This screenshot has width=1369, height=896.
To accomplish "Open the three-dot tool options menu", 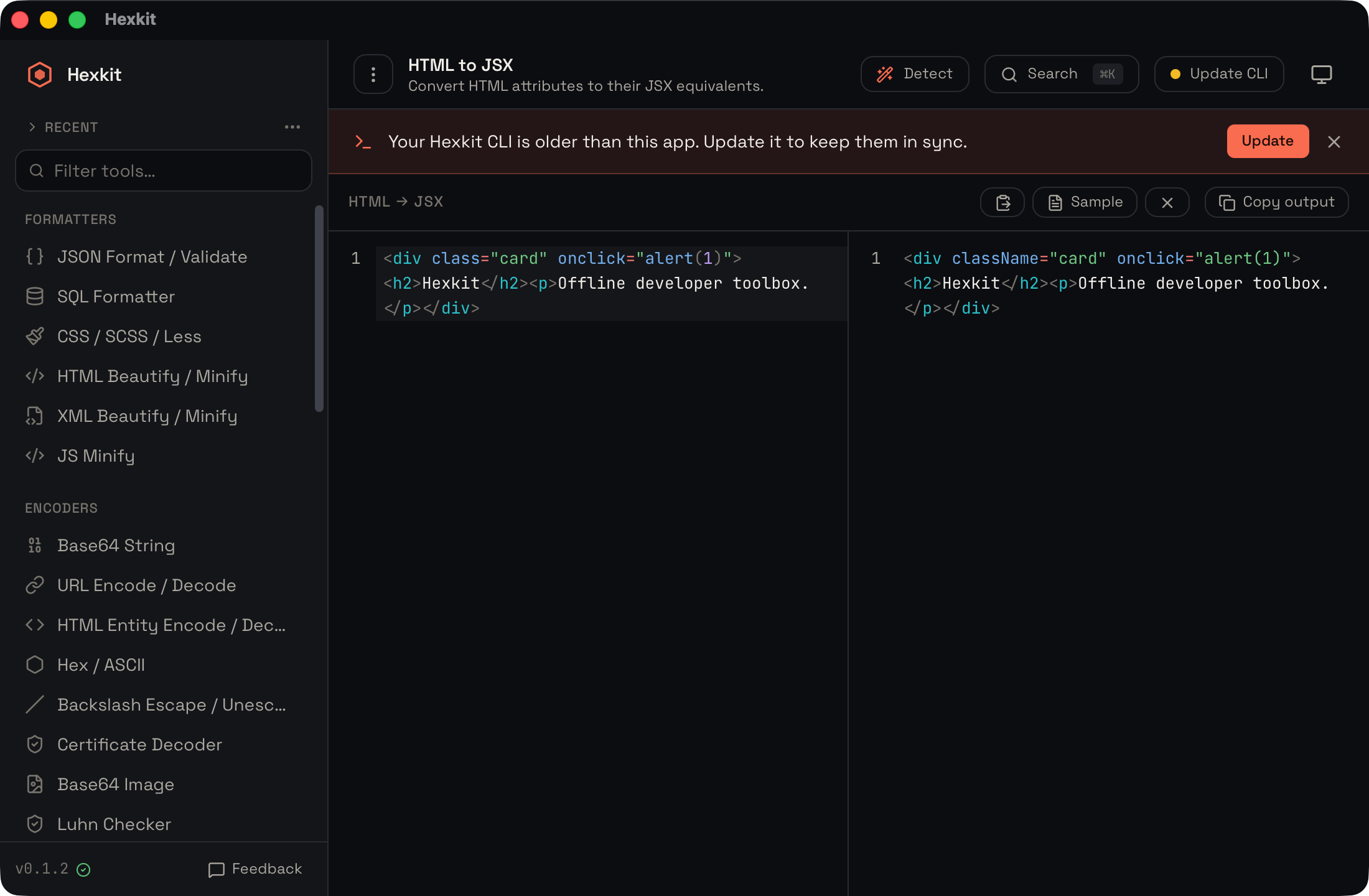I will point(373,75).
